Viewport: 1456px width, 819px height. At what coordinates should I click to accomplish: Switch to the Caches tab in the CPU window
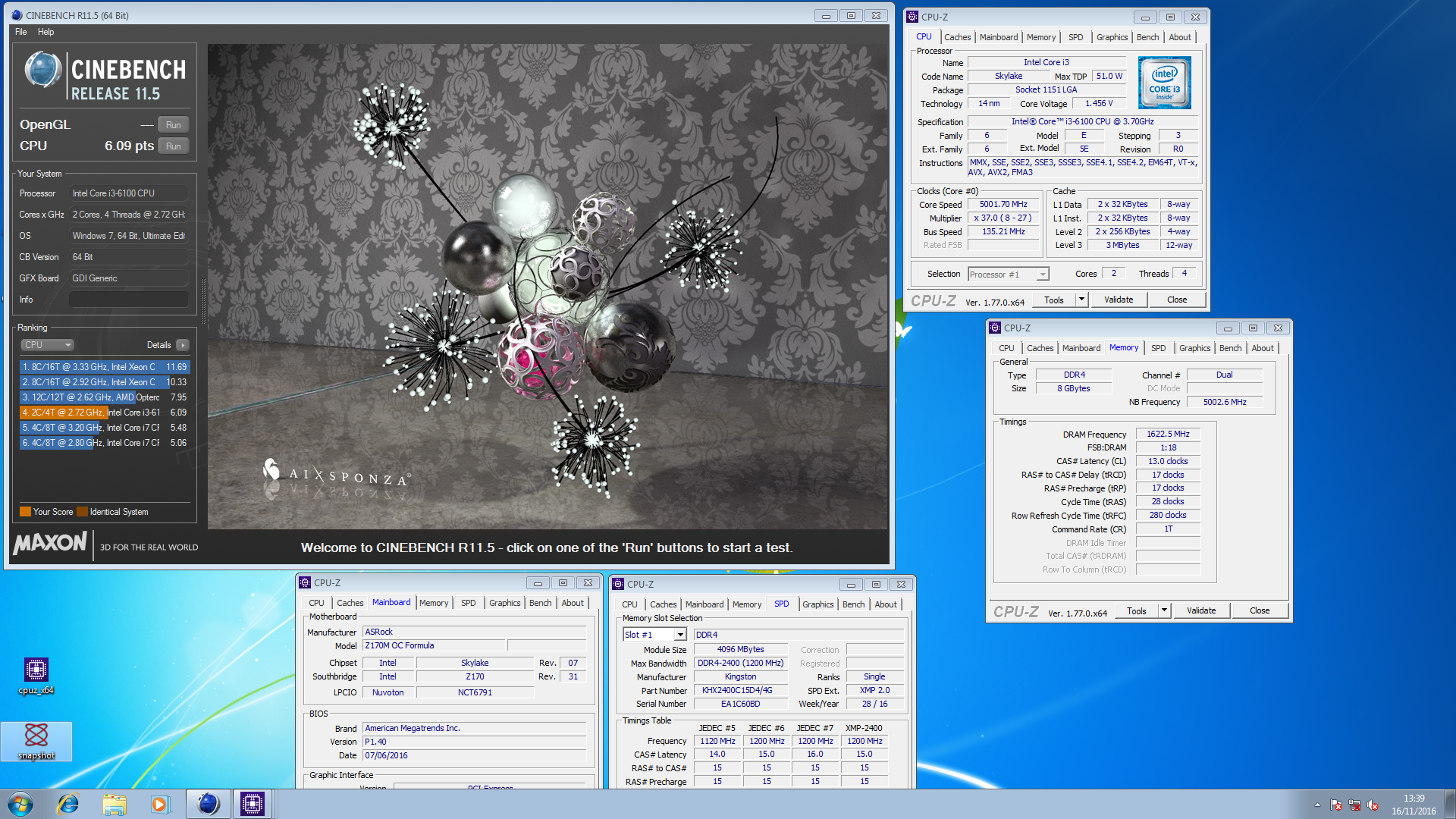957,37
